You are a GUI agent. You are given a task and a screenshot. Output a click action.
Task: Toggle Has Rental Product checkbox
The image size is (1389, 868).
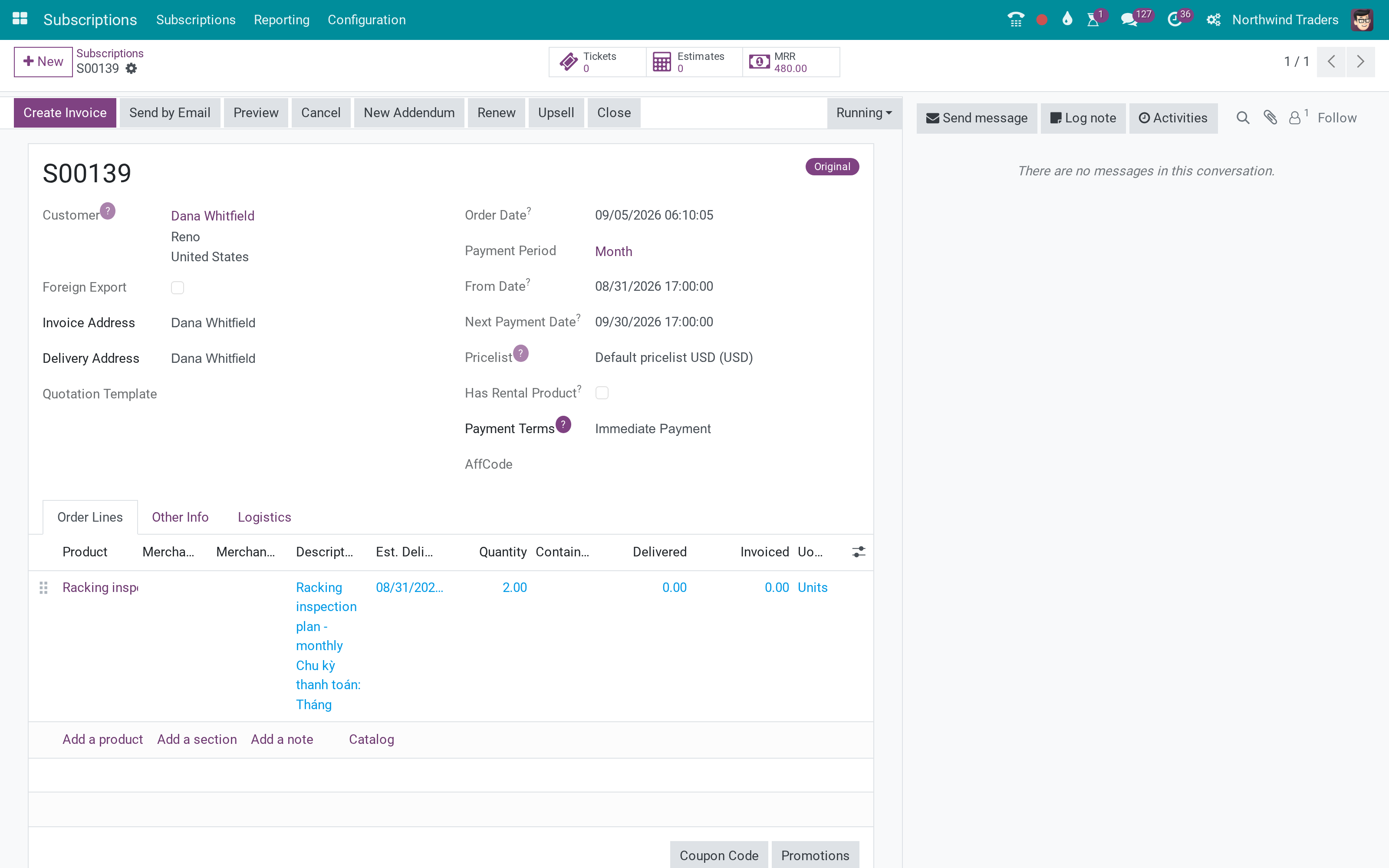602,393
